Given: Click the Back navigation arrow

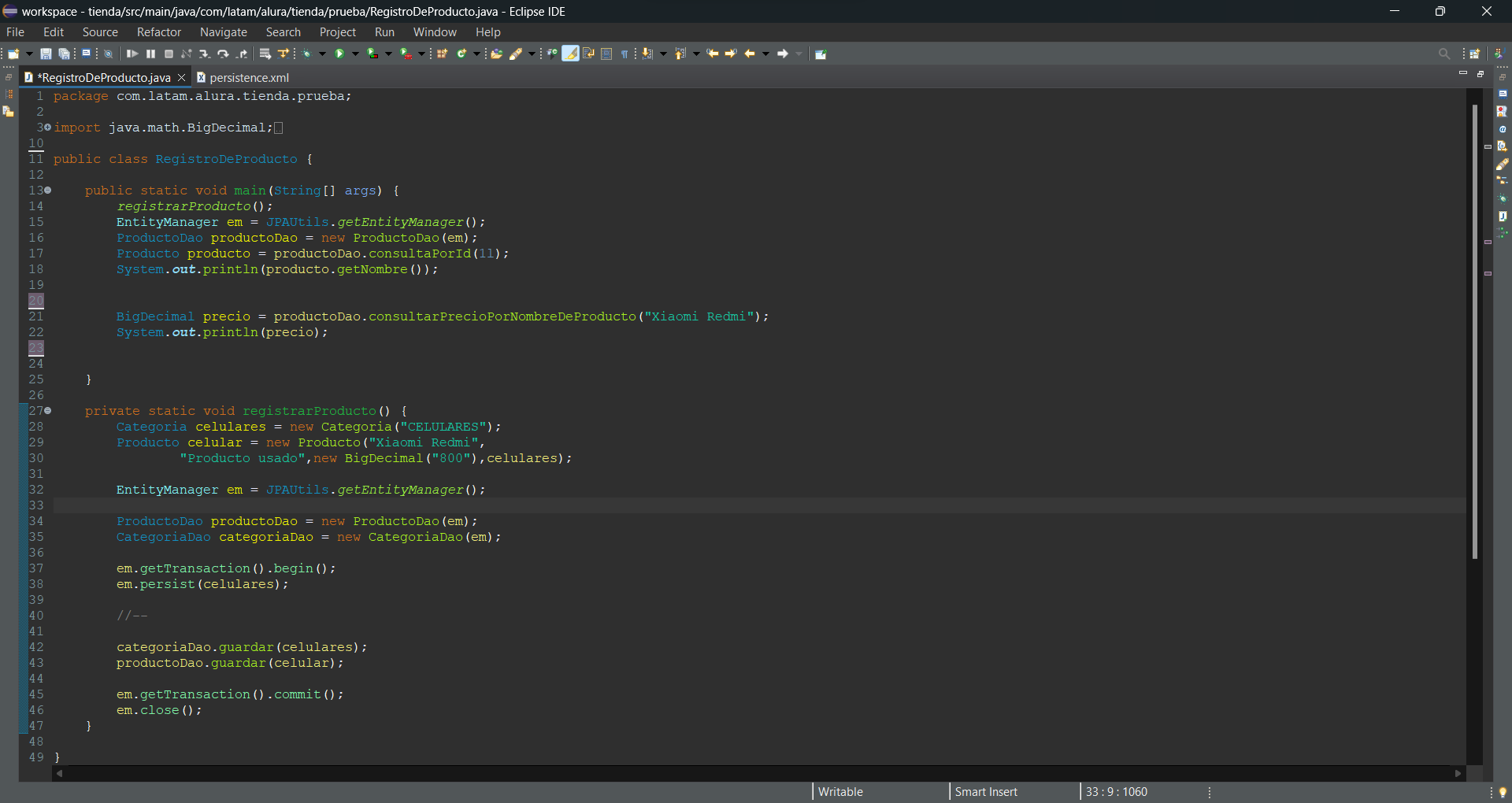Looking at the screenshot, I should (750, 54).
